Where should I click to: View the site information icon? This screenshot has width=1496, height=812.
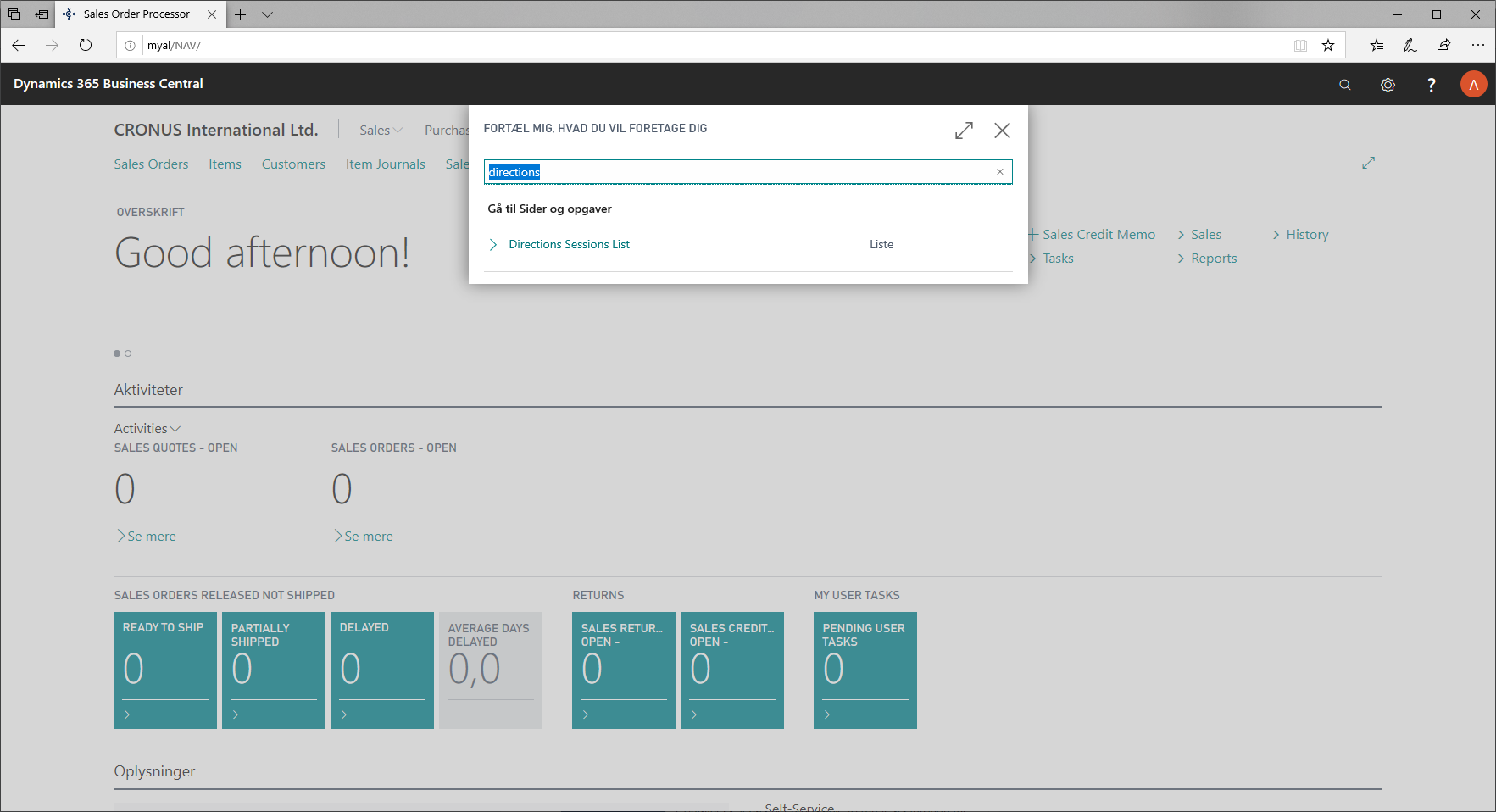point(130,46)
